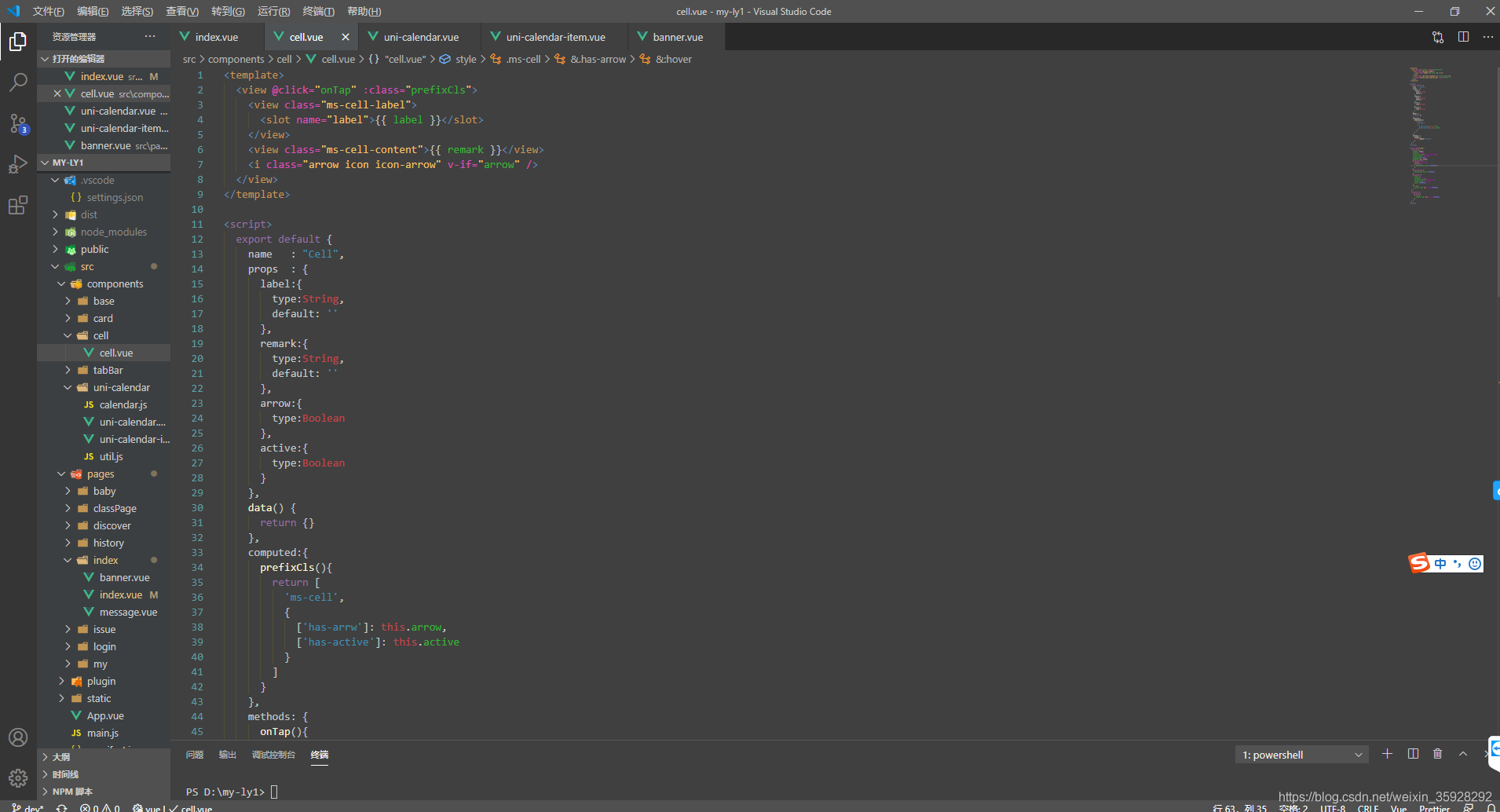Expand the outline section

coord(104,757)
